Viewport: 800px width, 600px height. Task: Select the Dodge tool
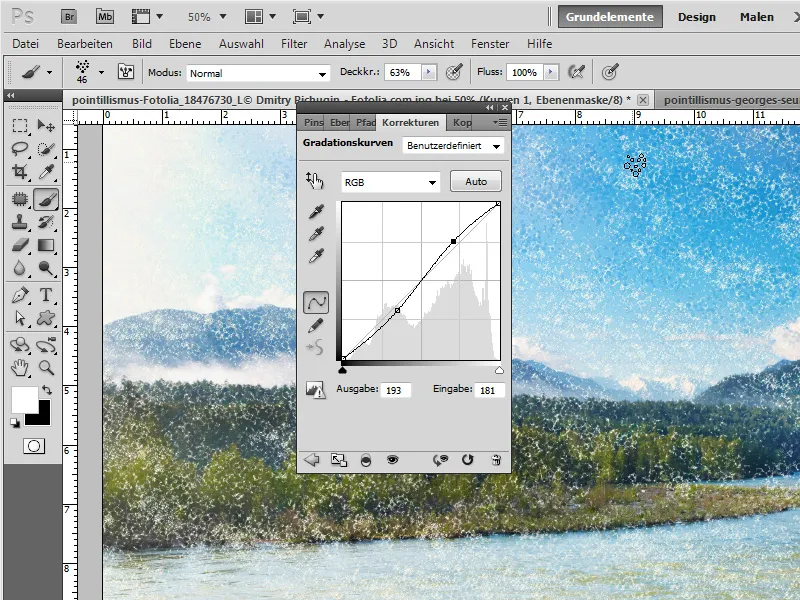pos(46,268)
